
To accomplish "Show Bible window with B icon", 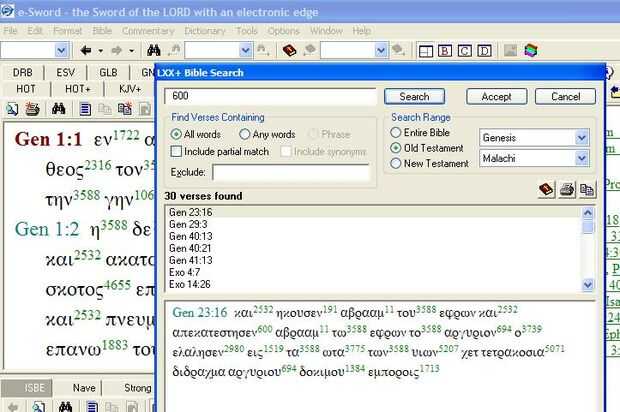I will coord(445,51).
